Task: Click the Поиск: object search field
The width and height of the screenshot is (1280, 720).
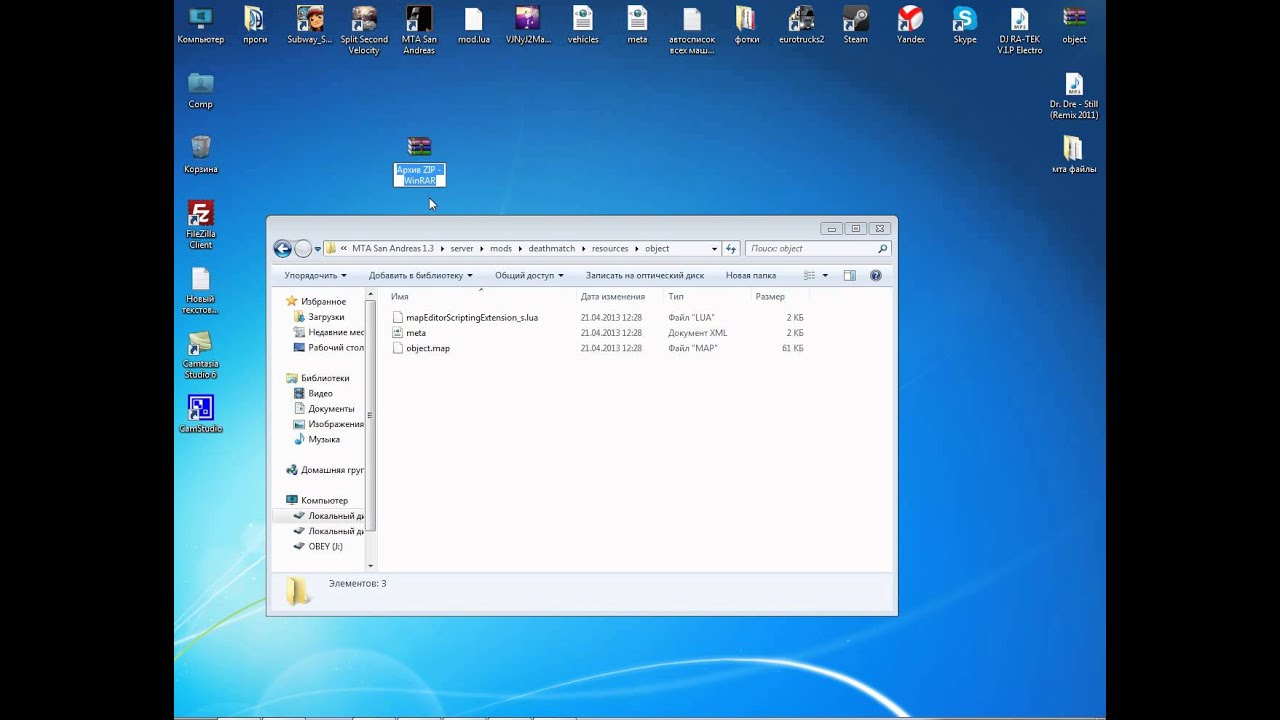Action: point(819,249)
